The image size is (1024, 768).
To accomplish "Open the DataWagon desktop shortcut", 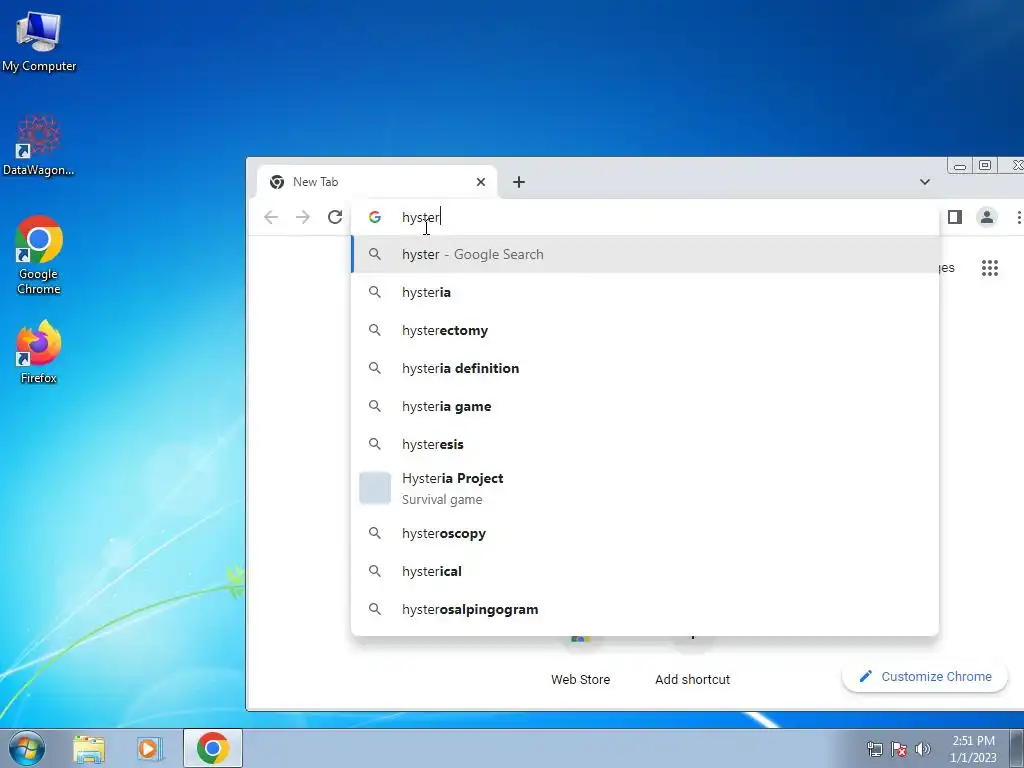I will [39, 145].
